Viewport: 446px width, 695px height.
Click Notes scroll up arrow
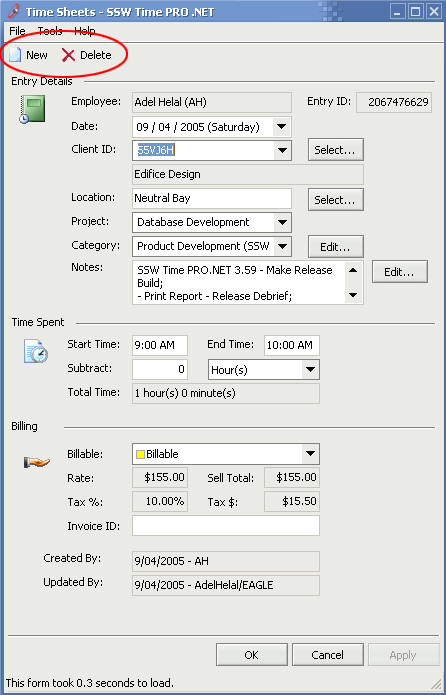tap(353, 270)
